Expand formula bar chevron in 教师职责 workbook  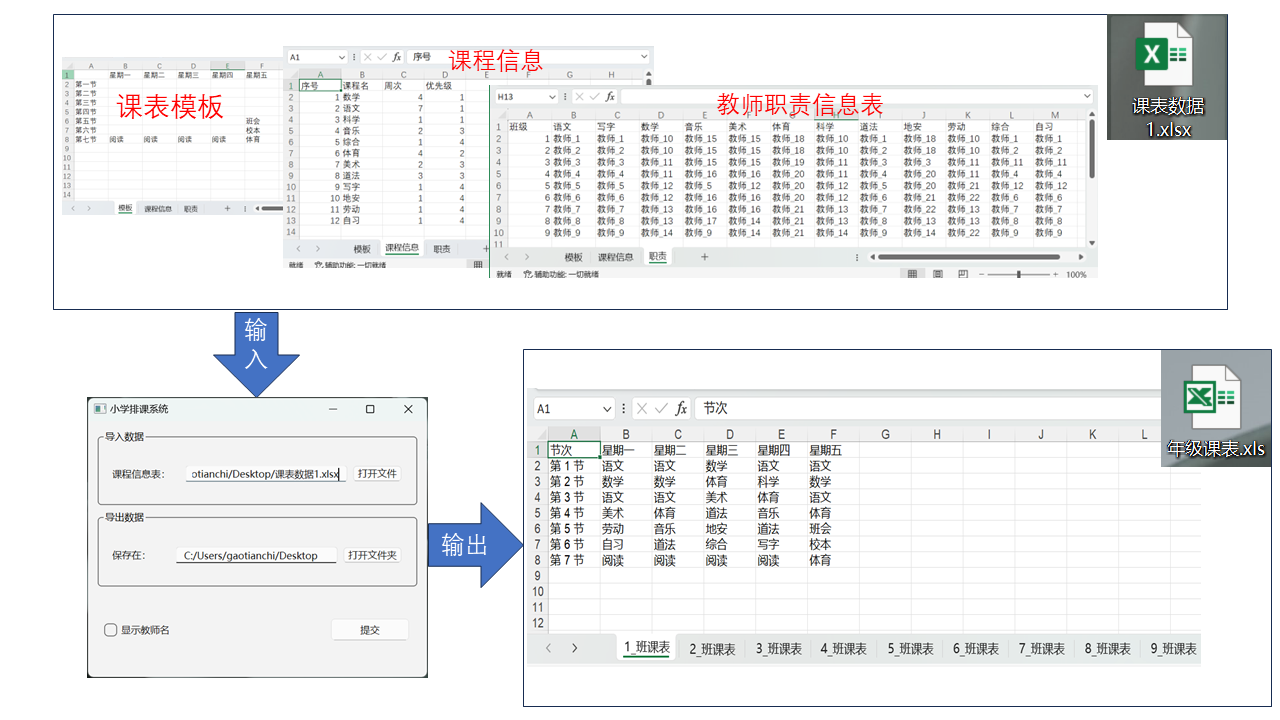click(x=1088, y=97)
